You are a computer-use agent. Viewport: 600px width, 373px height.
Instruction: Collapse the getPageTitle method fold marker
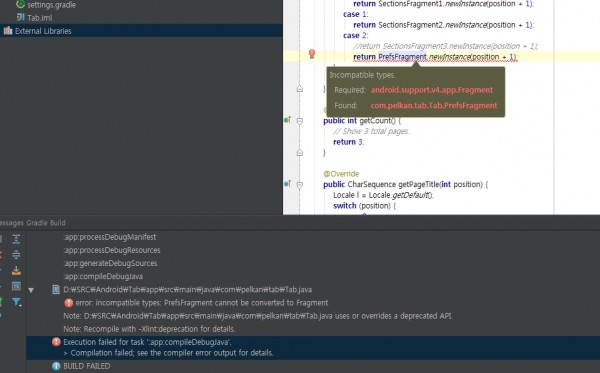300,185
